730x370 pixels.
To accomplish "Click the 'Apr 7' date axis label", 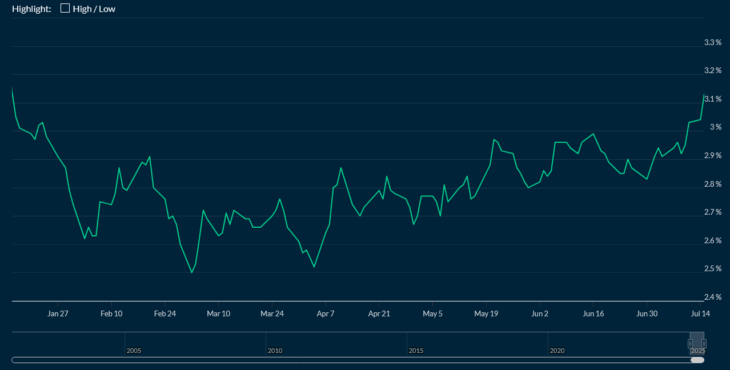I will (x=325, y=314).
